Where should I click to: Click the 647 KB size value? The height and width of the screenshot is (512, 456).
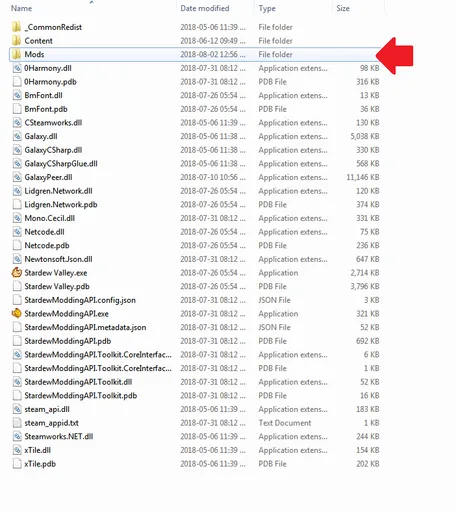368,259
